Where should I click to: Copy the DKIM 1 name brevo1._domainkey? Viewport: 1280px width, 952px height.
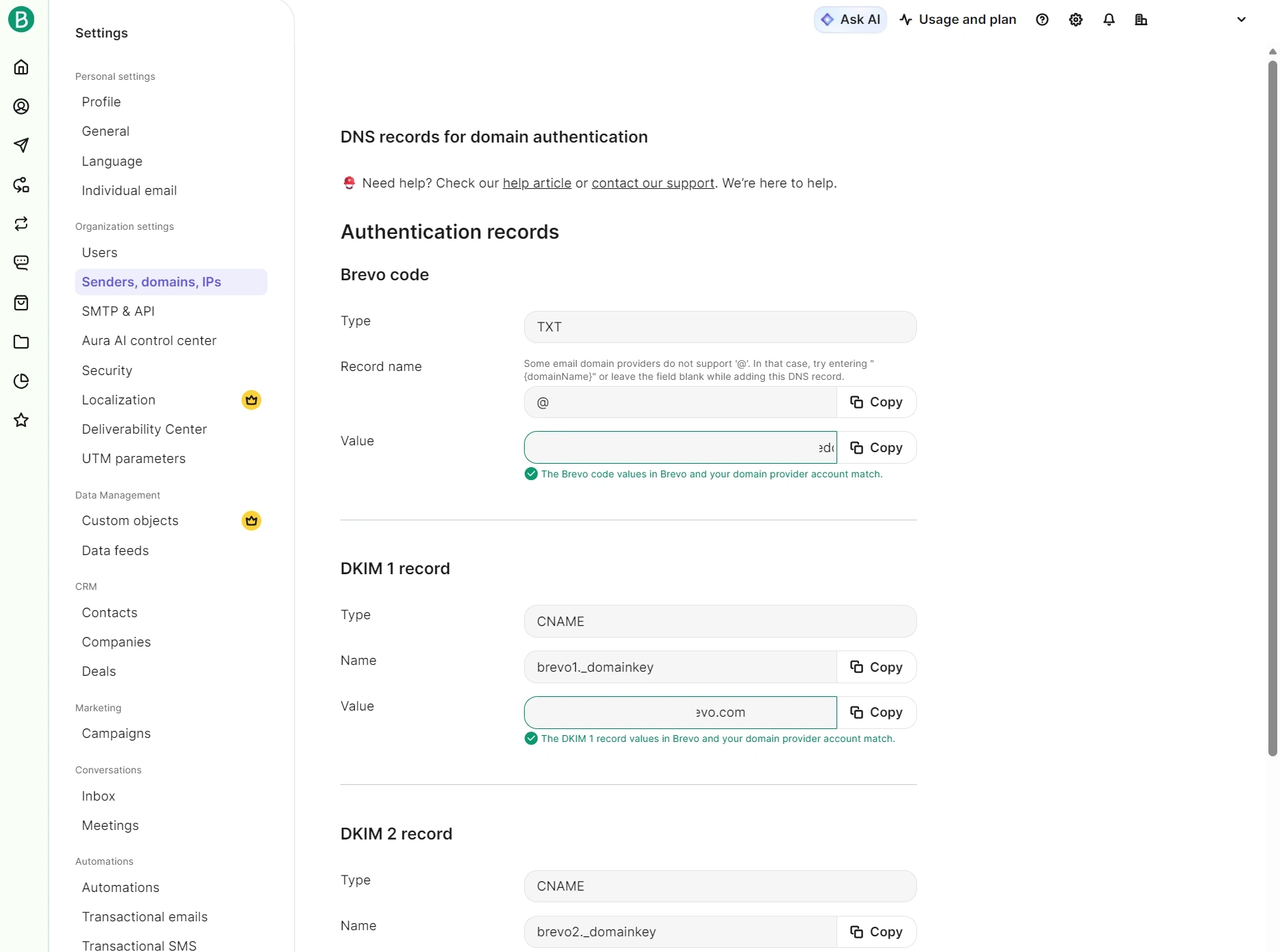tap(877, 667)
